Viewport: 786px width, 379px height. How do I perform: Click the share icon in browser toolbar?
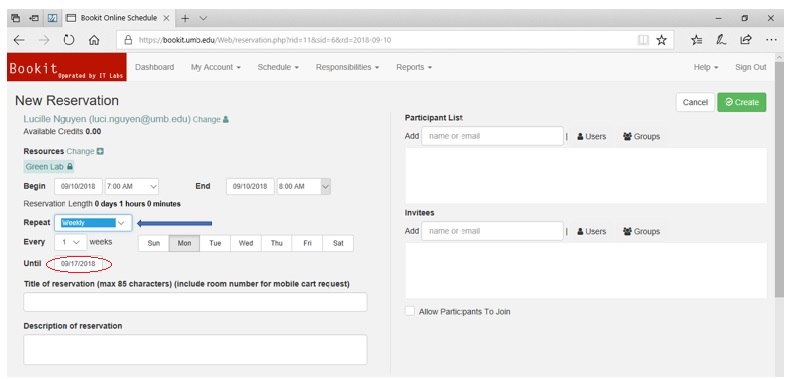[x=746, y=40]
